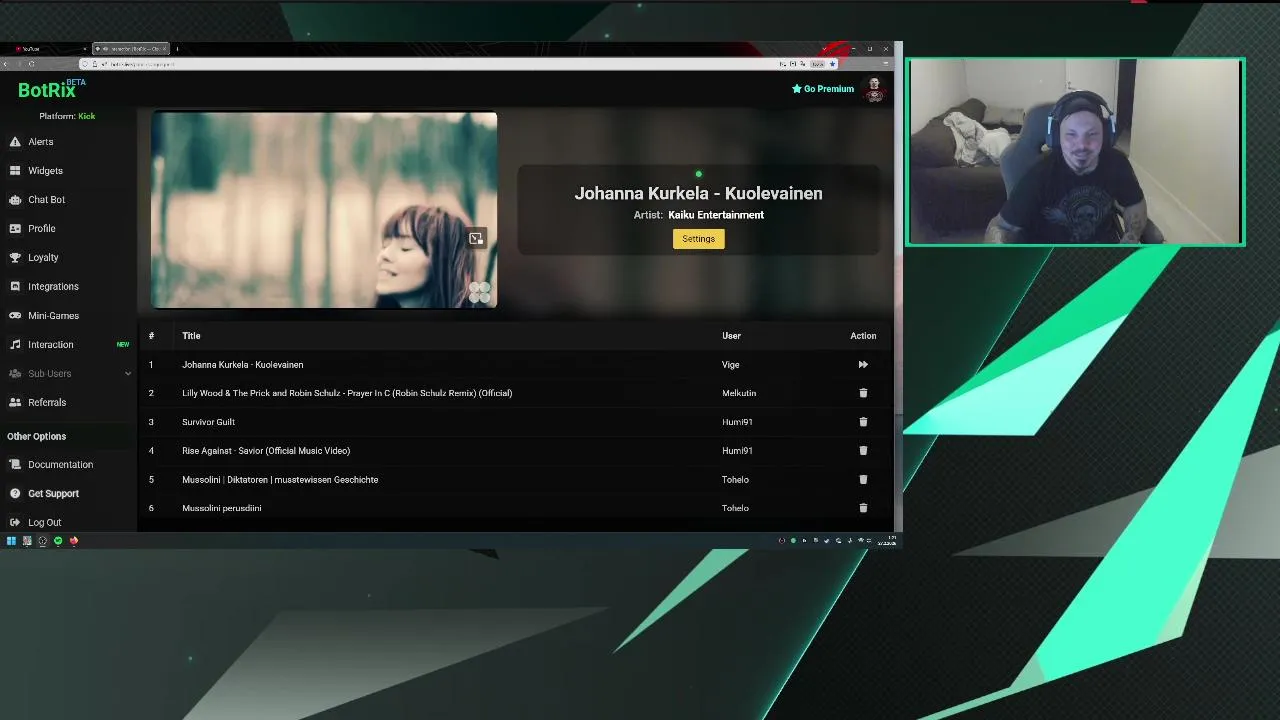1280x720 pixels.
Task: Click the Kick platform label
Action: point(87,116)
